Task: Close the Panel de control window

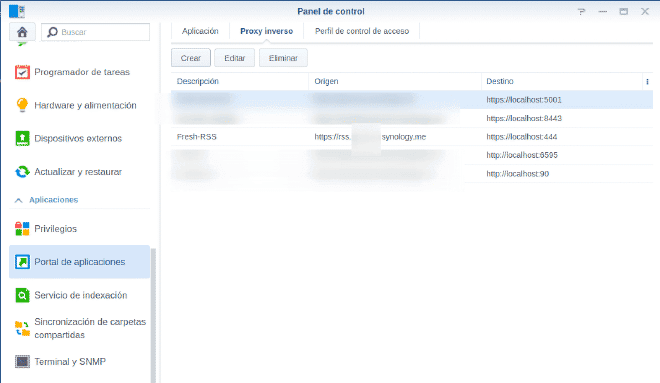Action: pyautogui.click(x=645, y=12)
